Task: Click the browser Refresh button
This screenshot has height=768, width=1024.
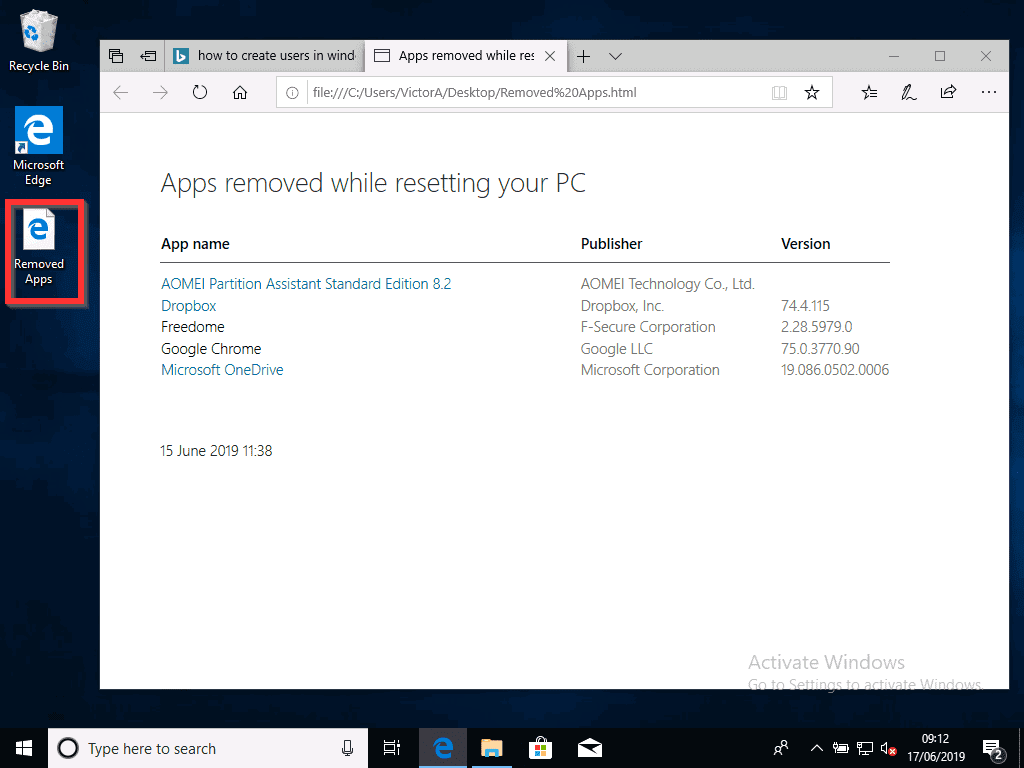Action: 200,93
